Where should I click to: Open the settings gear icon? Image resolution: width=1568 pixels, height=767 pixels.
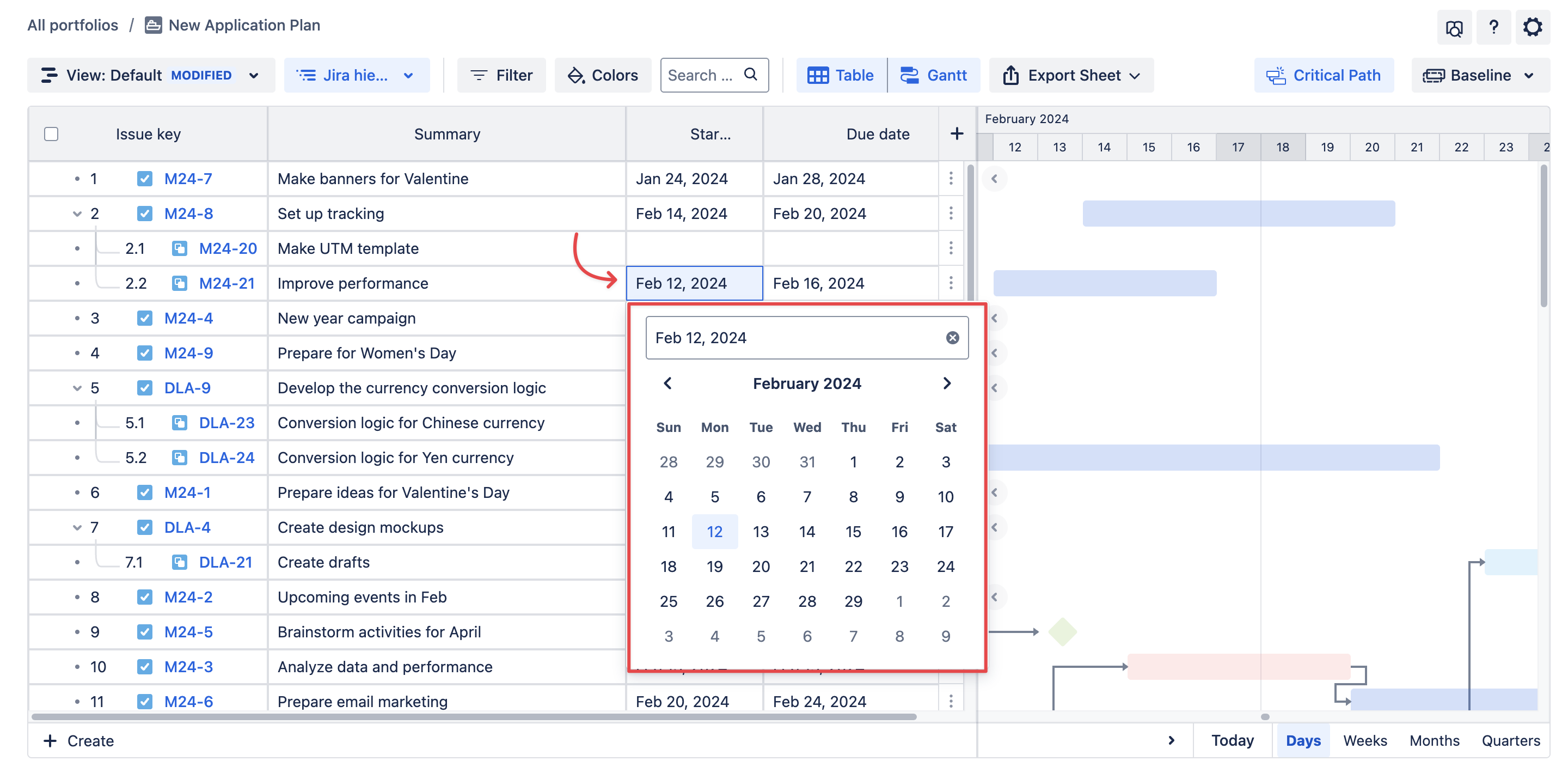pyautogui.click(x=1532, y=27)
